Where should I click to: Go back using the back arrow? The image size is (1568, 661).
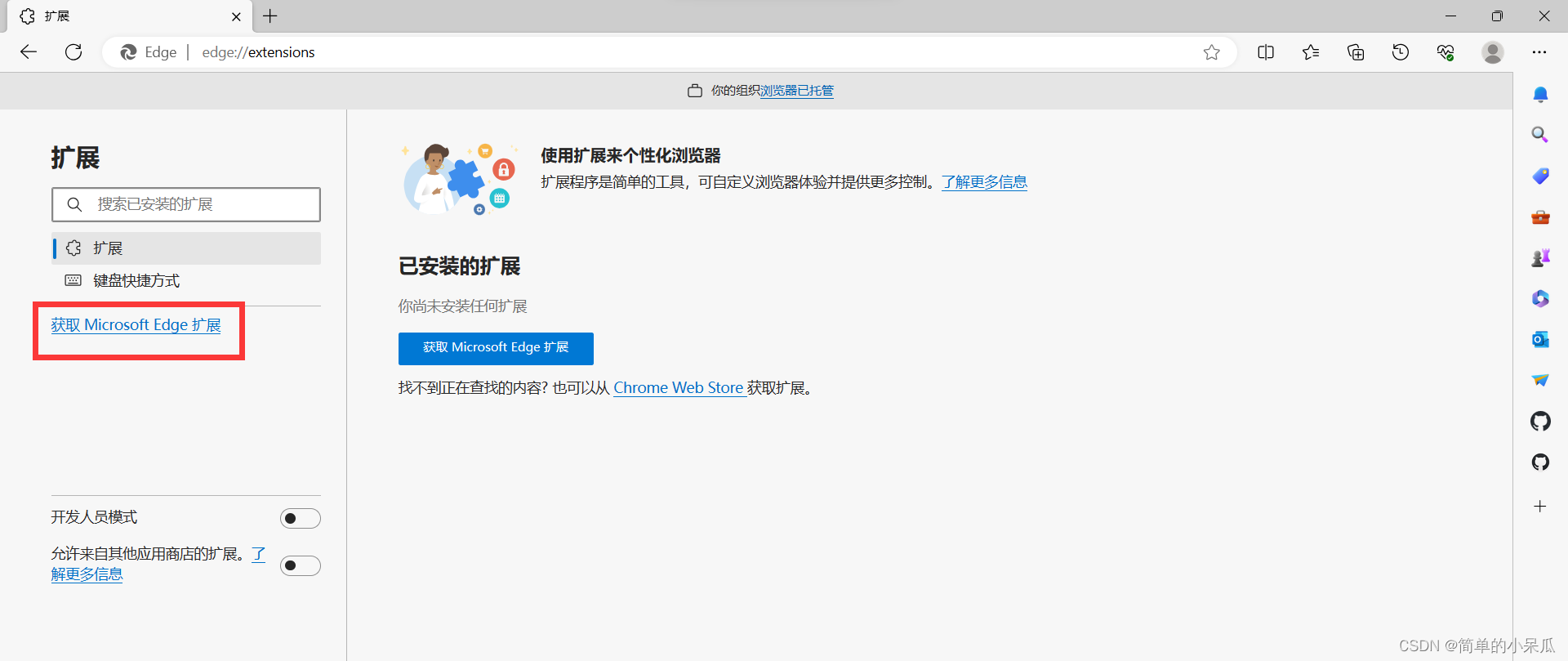(29, 52)
